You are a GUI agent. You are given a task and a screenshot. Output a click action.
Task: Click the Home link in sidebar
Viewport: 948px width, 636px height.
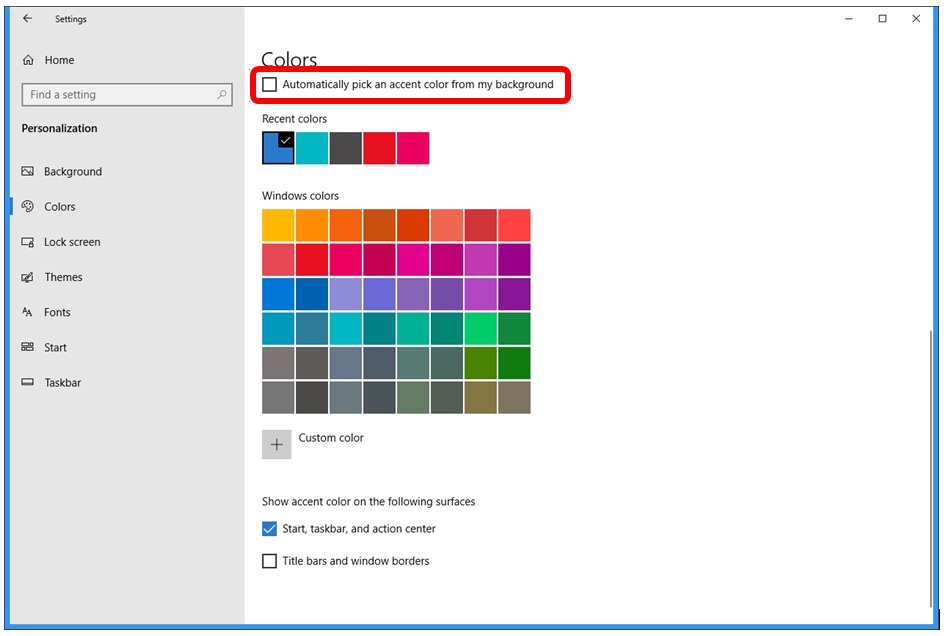click(59, 60)
